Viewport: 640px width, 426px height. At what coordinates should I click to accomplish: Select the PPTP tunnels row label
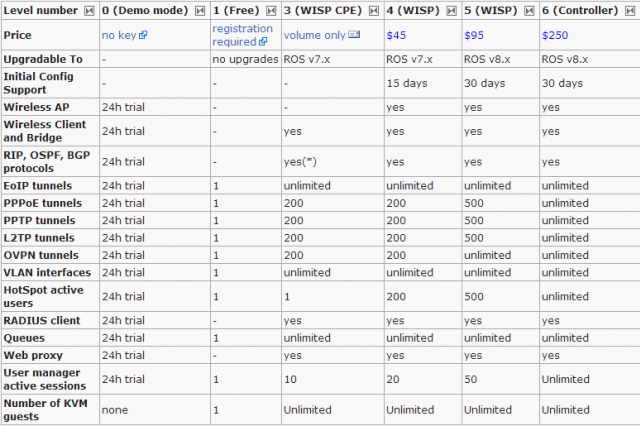(x=39, y=220)
